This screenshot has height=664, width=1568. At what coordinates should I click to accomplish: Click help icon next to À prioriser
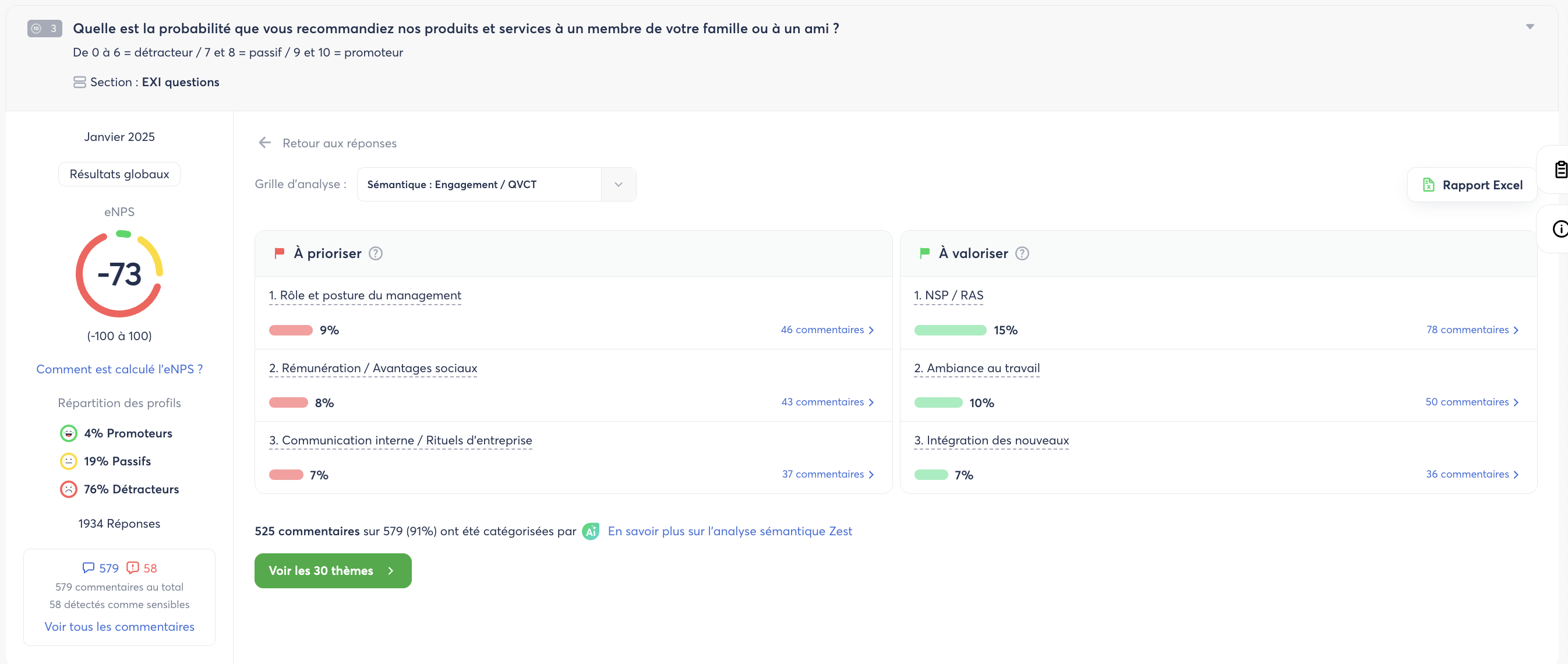pos(376,253)
